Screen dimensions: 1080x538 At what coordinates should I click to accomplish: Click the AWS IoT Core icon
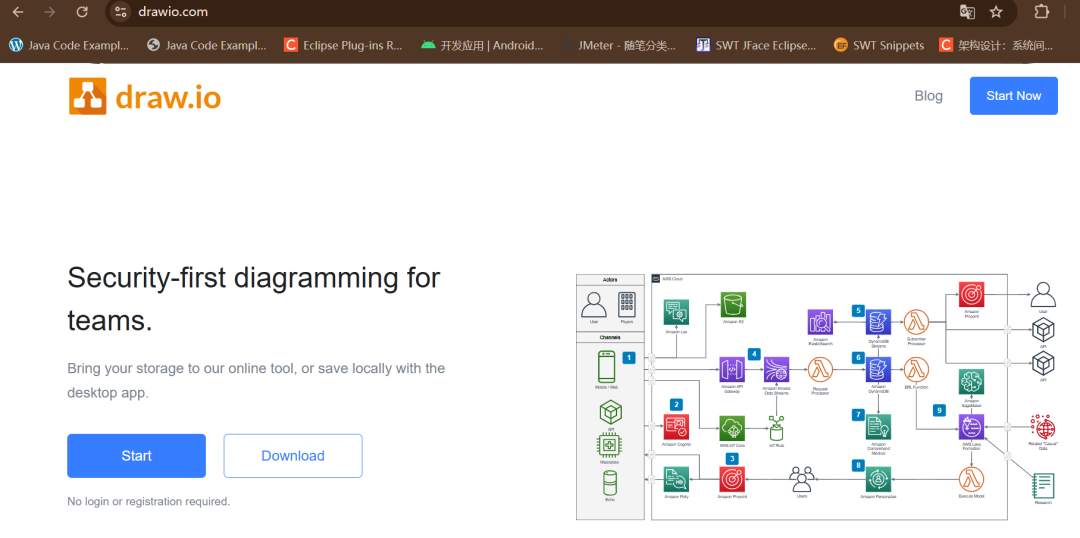[x=731, y=428]
